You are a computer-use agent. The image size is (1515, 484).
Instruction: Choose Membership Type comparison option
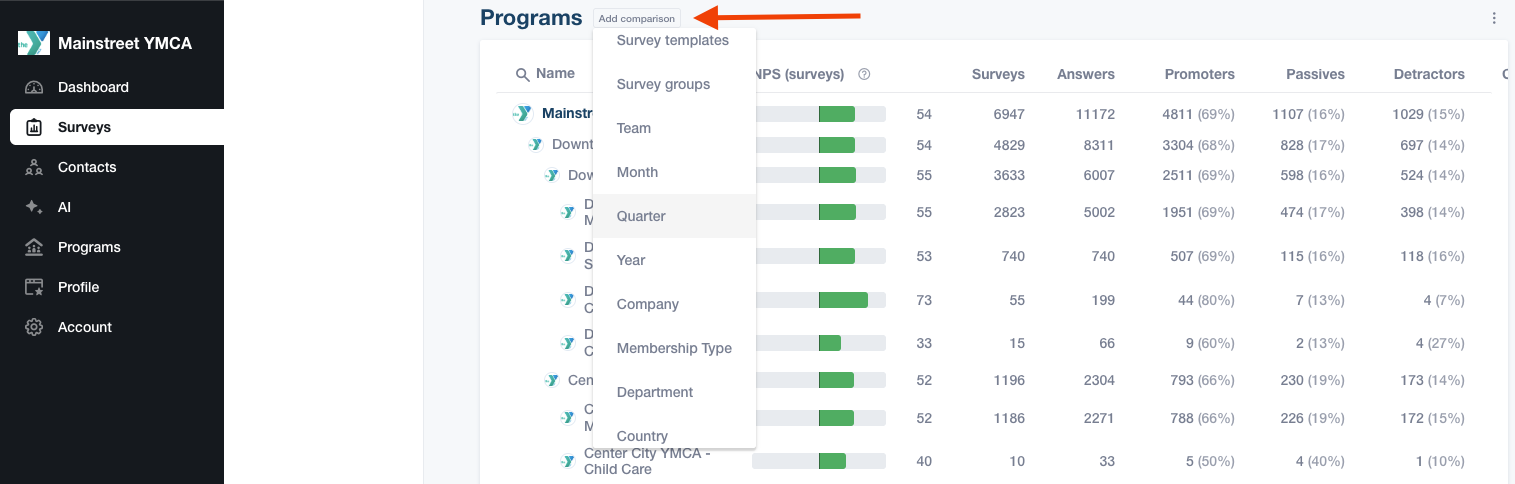click(x=674, y=348)
